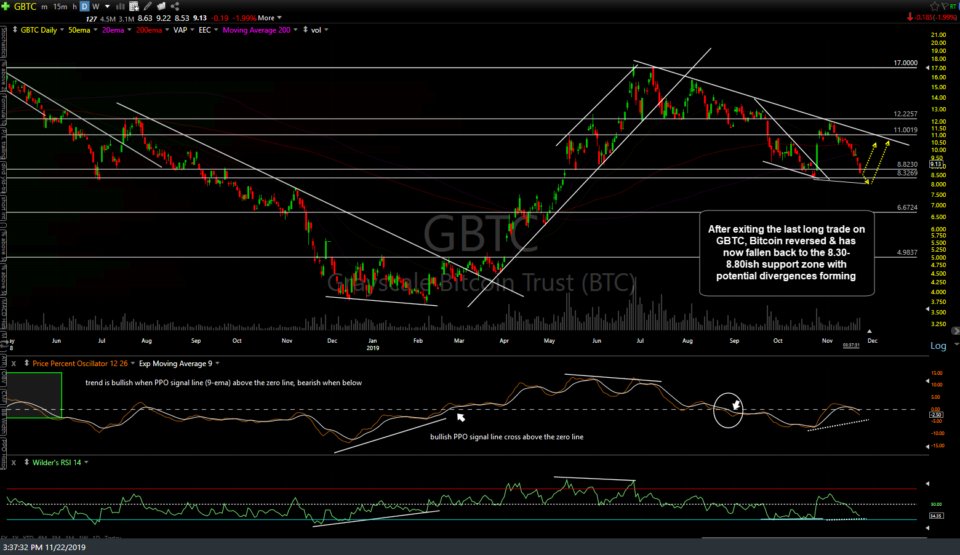Click the OBV side tab on left edge
This screenshot has width=960, height=555.
pos(3,377)
